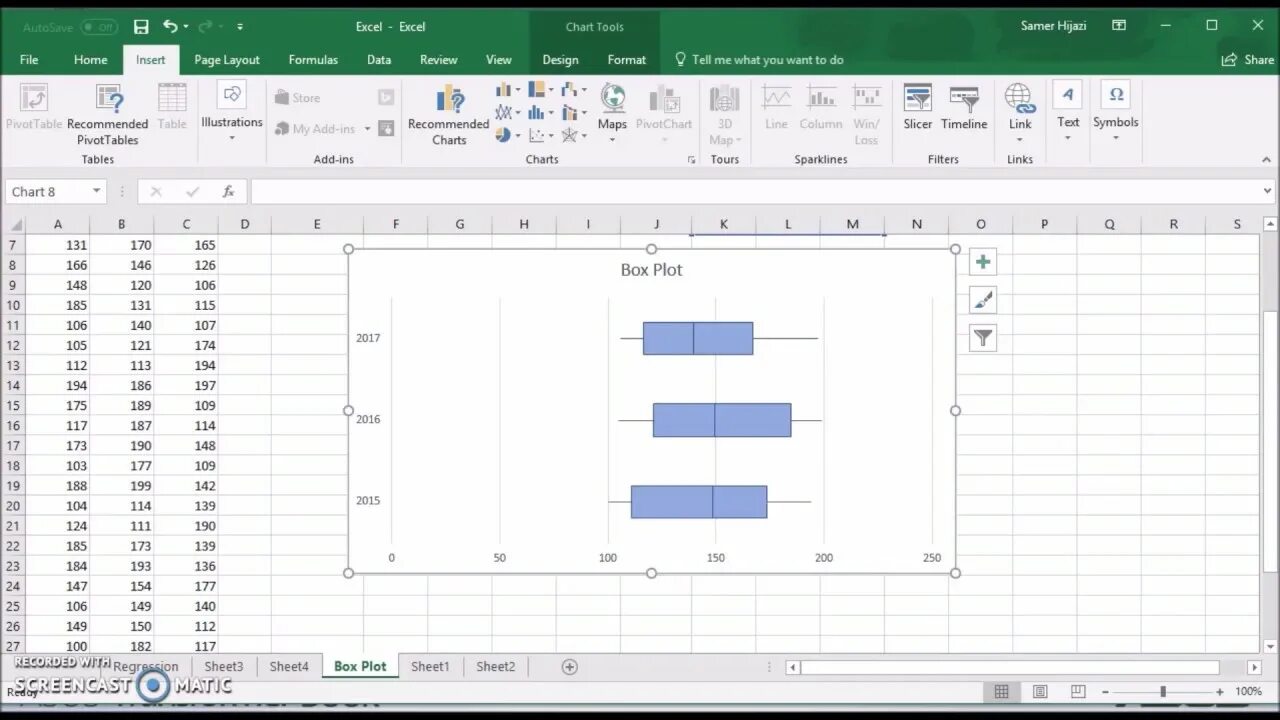
Task: Select the Box Plot chart title
Action: coord(652,270)
